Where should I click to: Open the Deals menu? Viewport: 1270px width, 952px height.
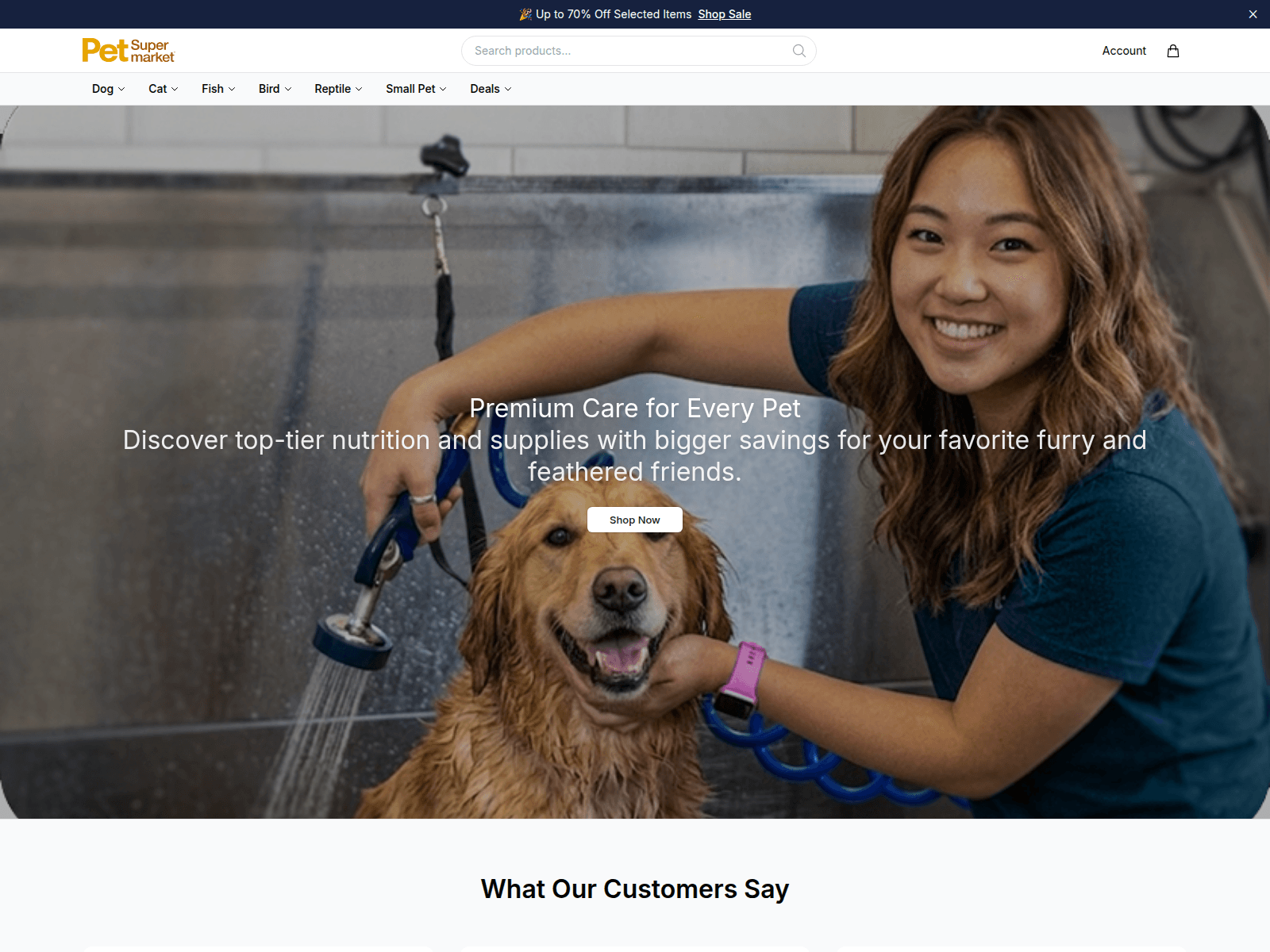[x=491, y=89]
